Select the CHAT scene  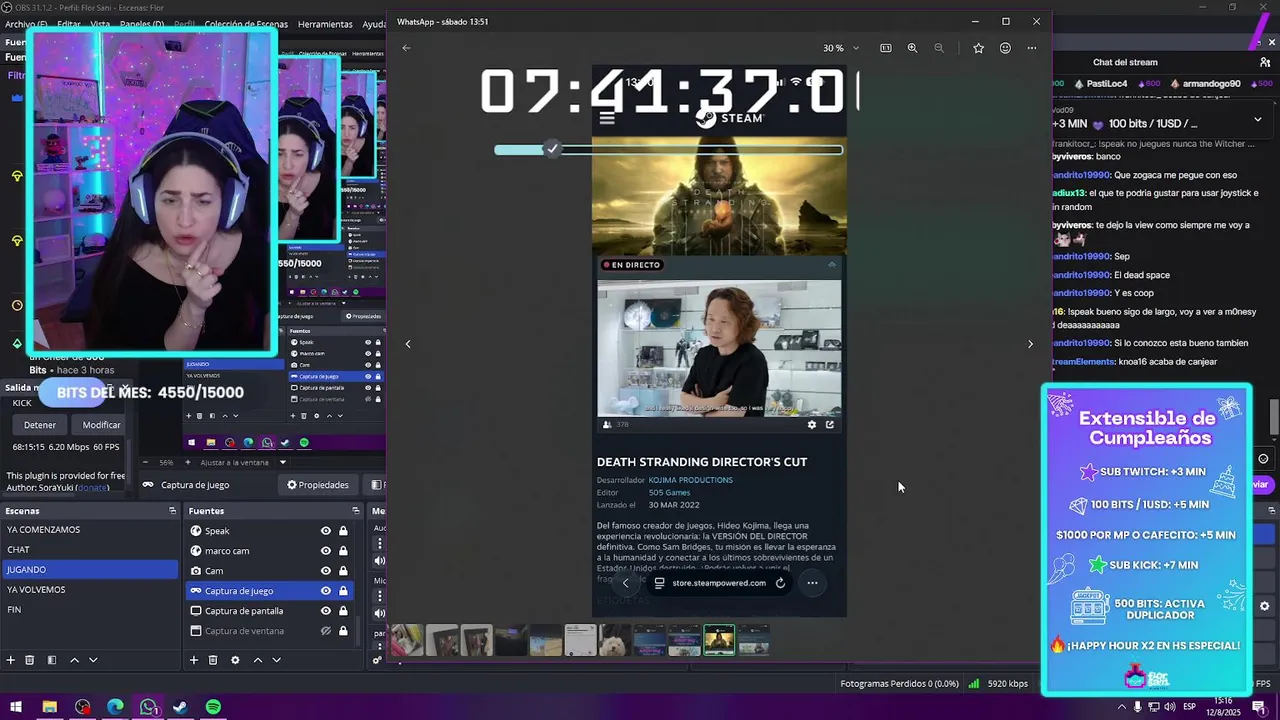pyautogui.click(x=90, y=550)
